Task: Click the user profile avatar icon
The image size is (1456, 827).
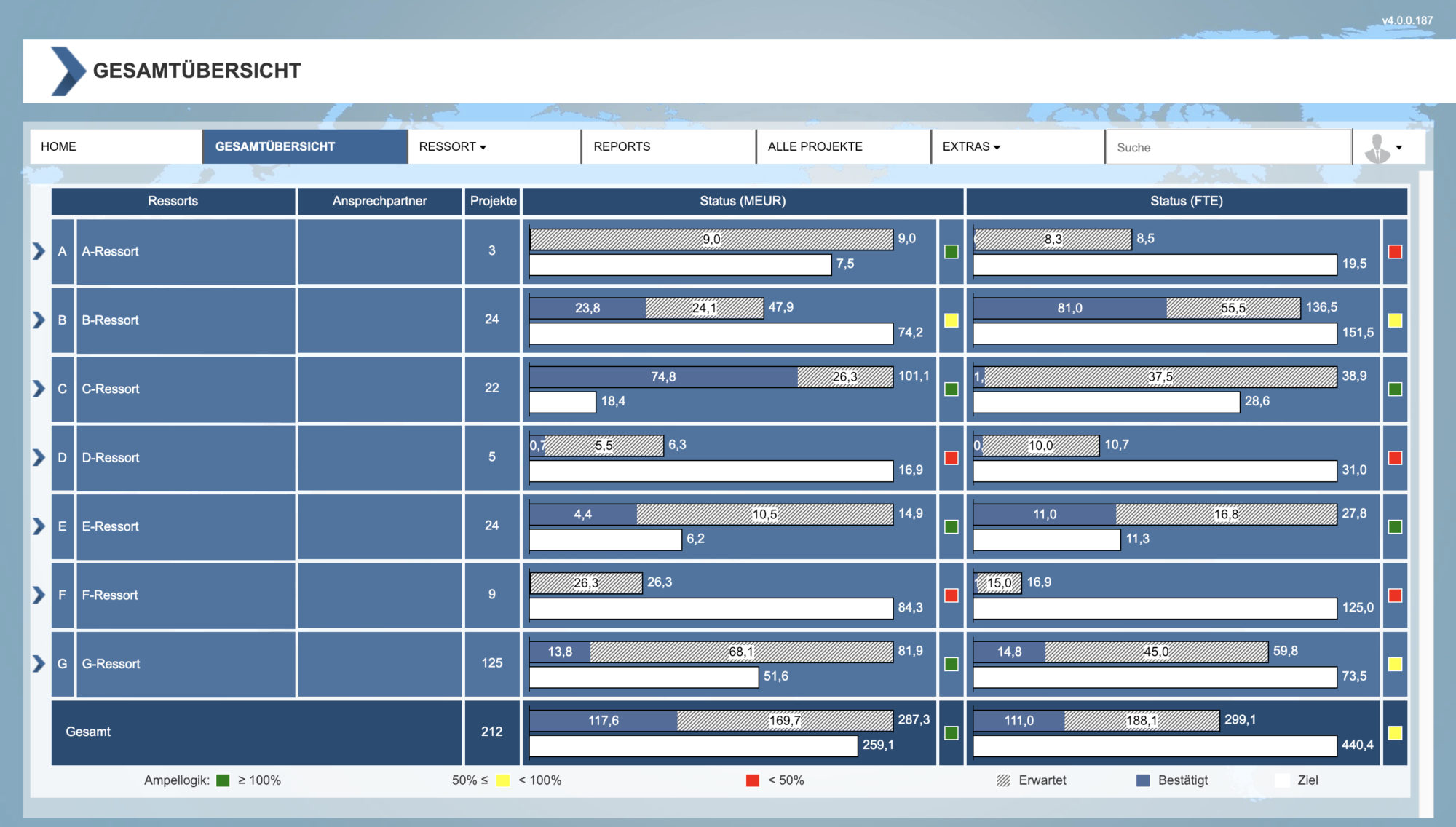Action: [1377, 148]
